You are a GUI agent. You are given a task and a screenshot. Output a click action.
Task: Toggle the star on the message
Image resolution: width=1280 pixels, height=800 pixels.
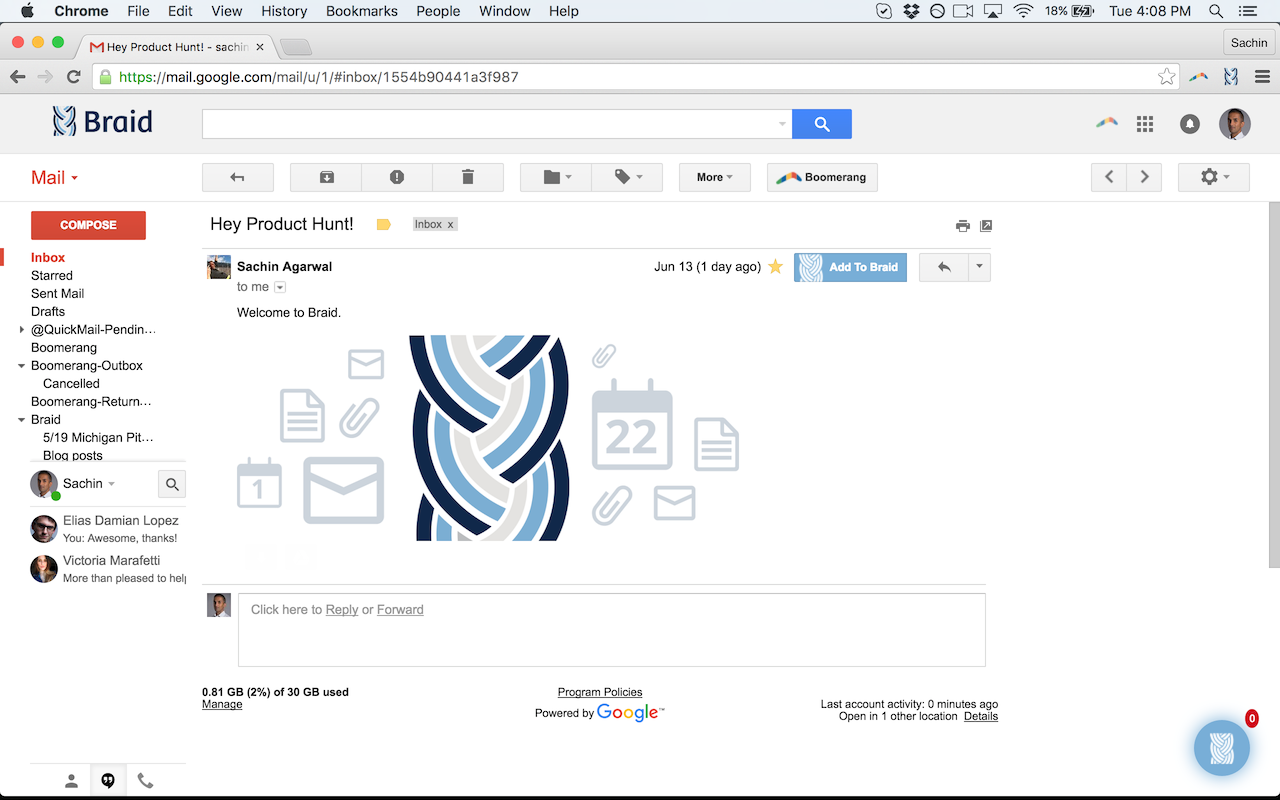[x=775, y=267]
